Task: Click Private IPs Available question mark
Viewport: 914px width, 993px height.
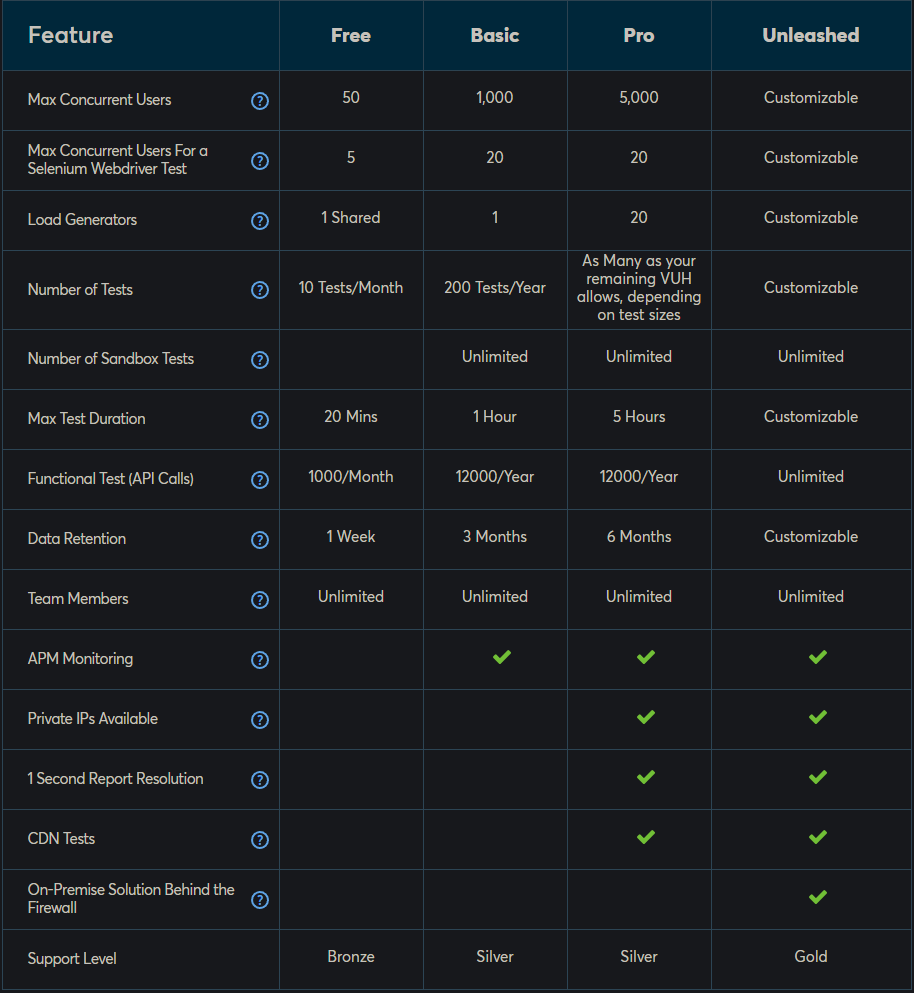Action: click(x=260, y=720)
